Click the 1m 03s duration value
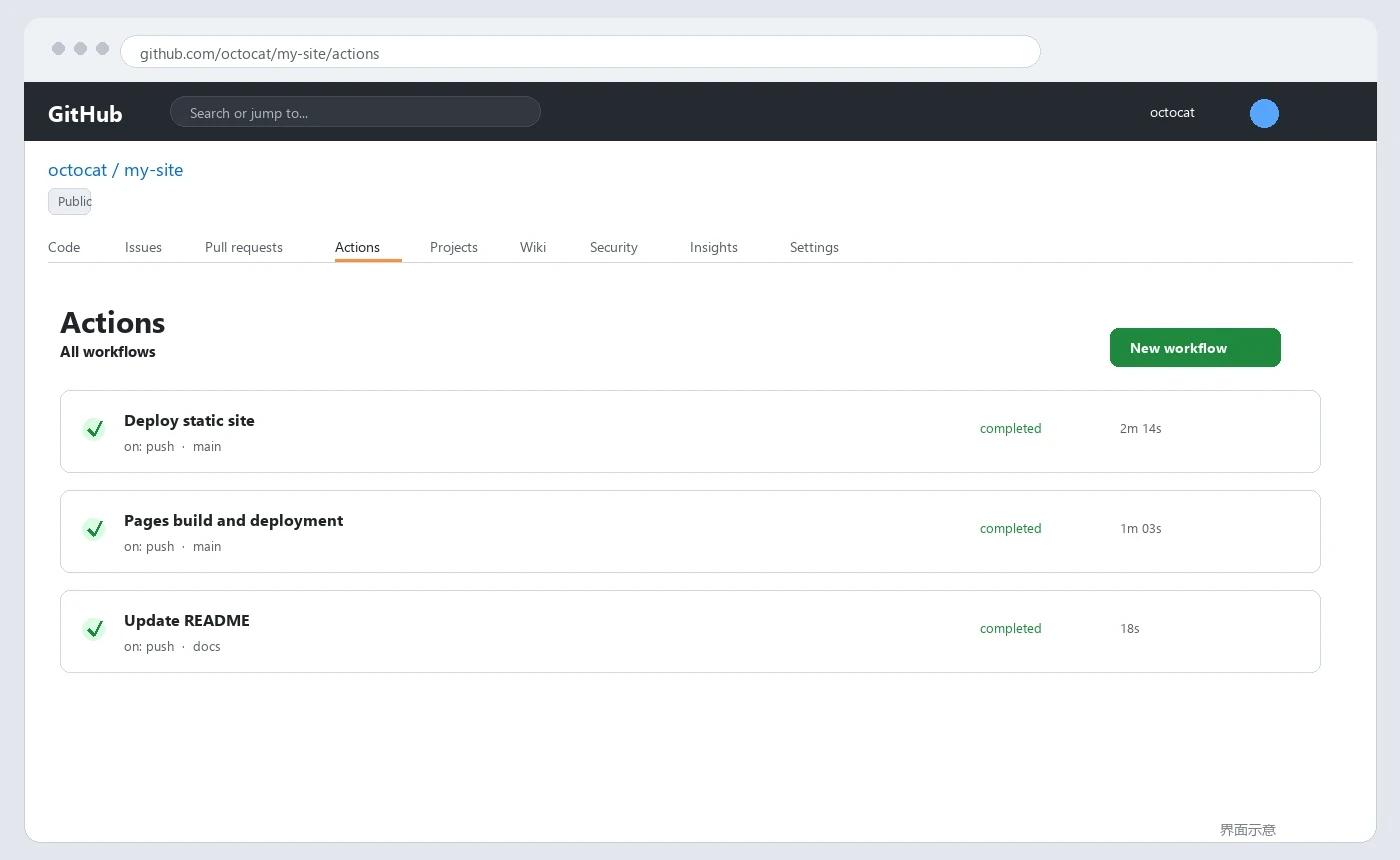 (1141, 529)
